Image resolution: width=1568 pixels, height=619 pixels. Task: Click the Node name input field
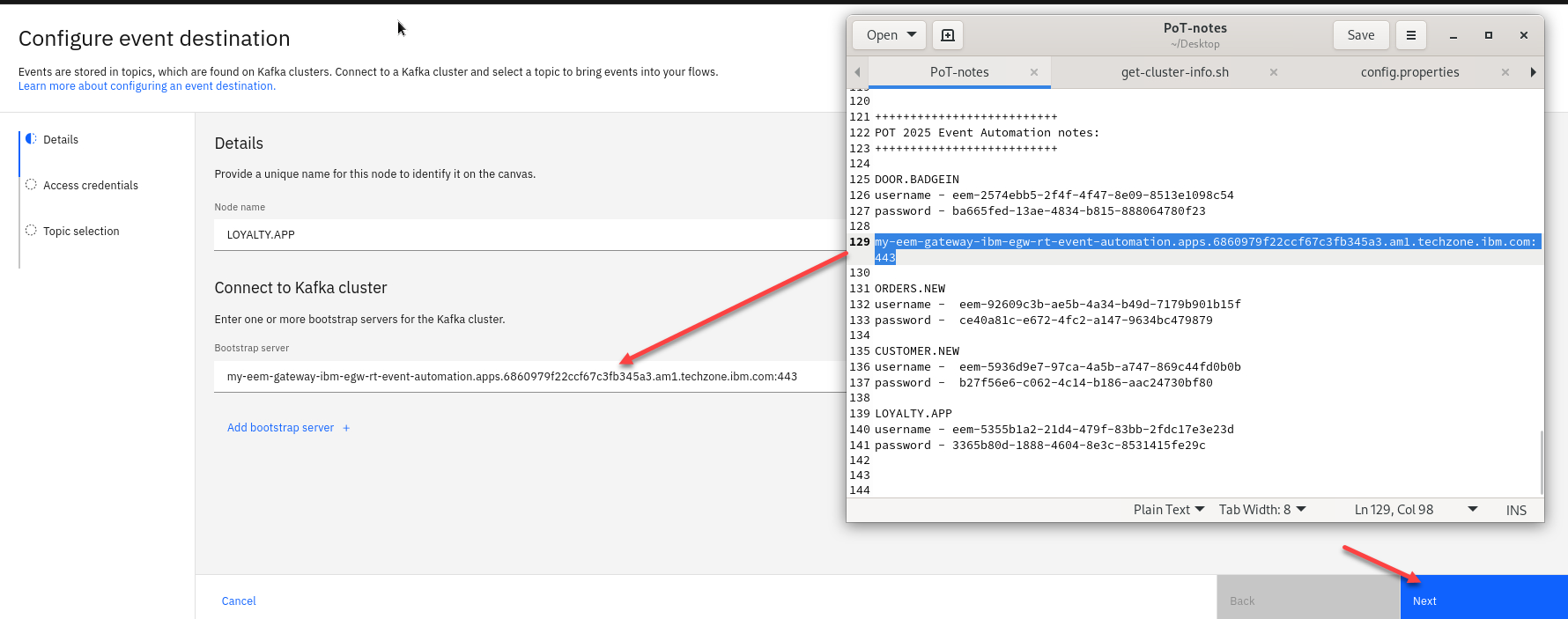529,235
